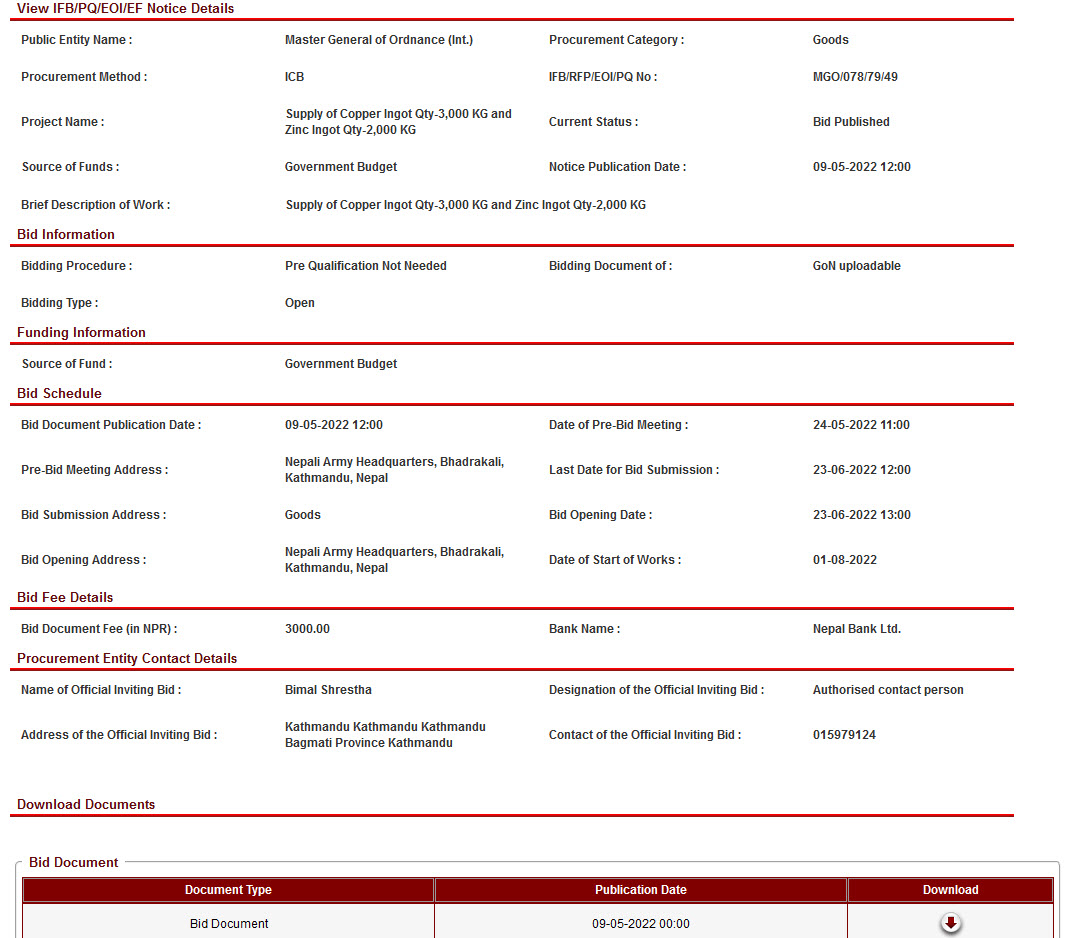Viewport: 1069px width, 938px height.
Task: Click the Download column header
Action: 950,890
